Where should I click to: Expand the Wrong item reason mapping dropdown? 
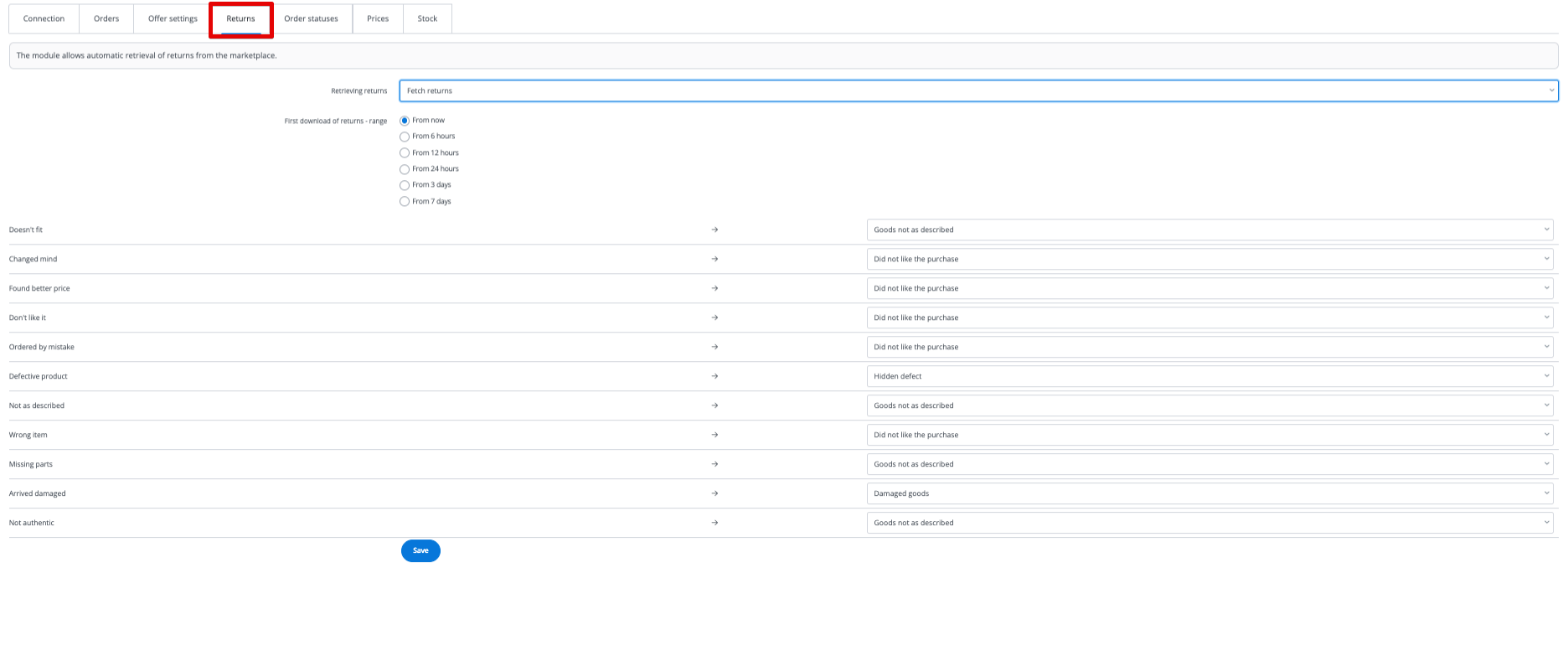tap(1209, 435)
